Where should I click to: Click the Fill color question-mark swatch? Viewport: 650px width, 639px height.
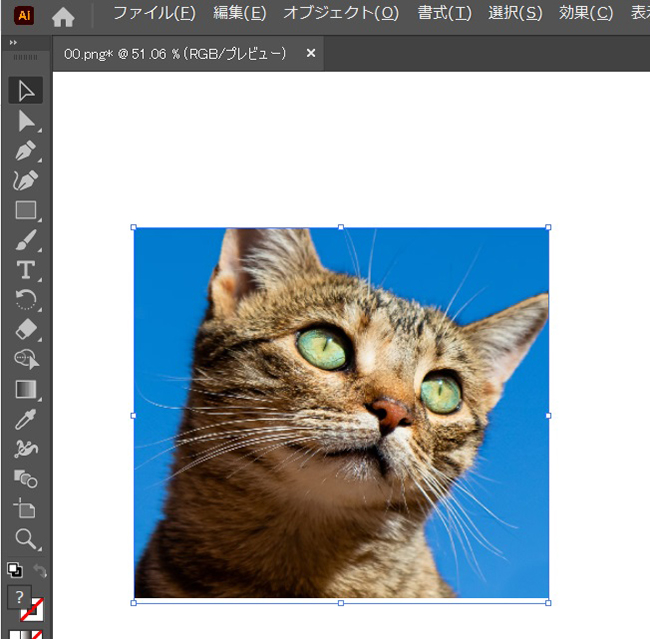(x=19, y=597)
